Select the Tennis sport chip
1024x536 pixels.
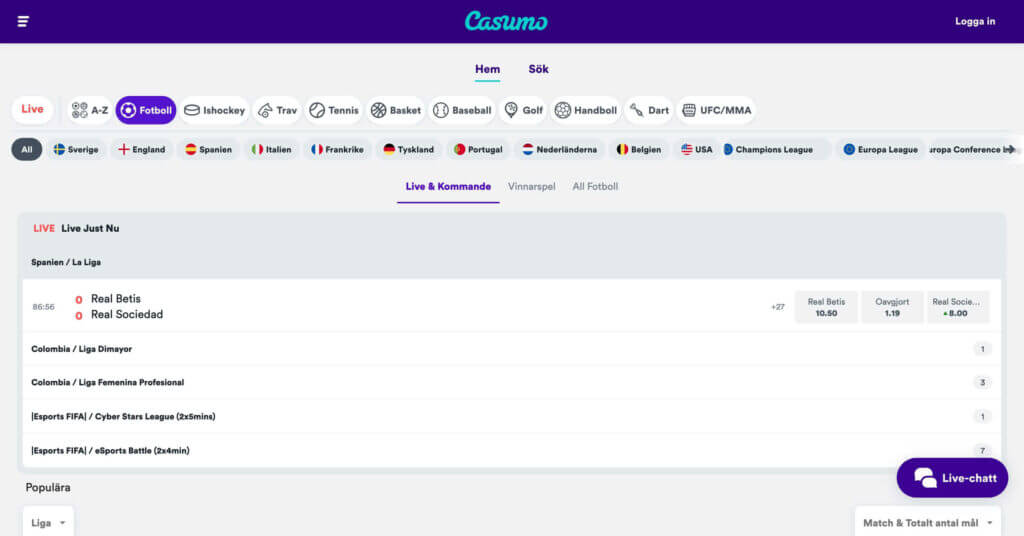334,110
